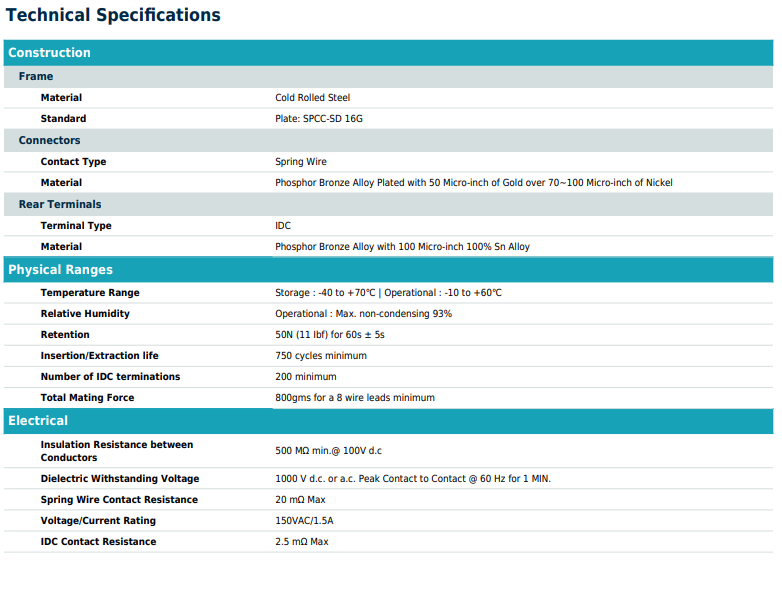
Task: Click the Plate: SPCC-SD 16G text
Action: tap(319, 119)
